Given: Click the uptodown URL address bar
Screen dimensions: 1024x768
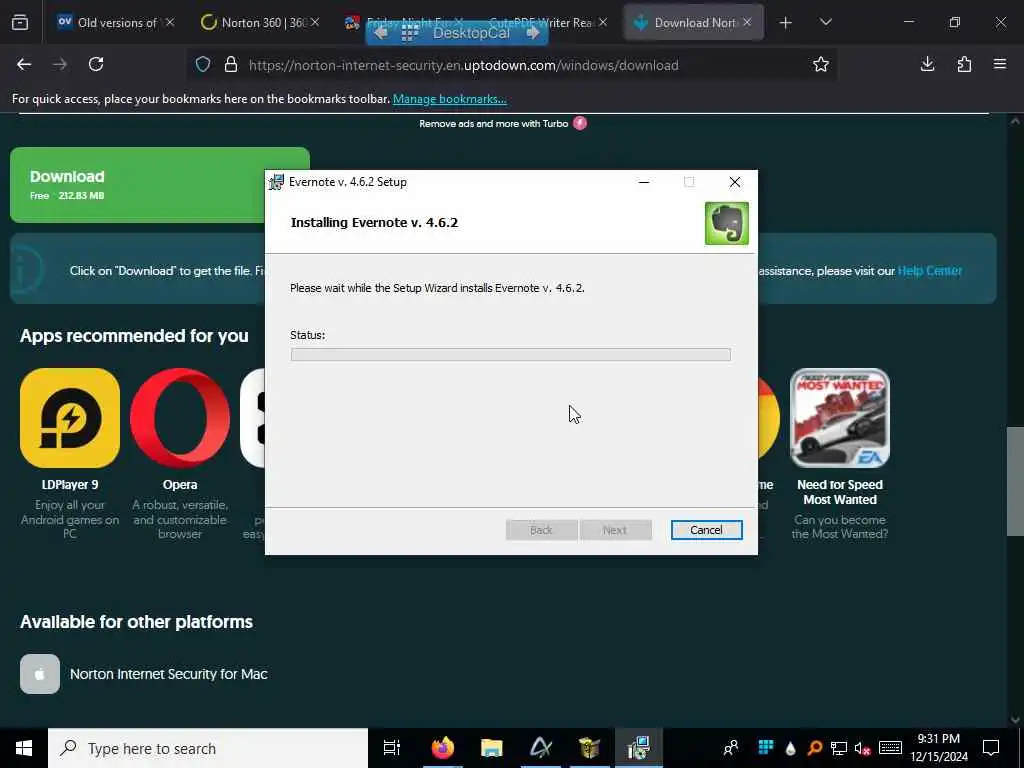Looking at the screenshot, I should point(463,65).
